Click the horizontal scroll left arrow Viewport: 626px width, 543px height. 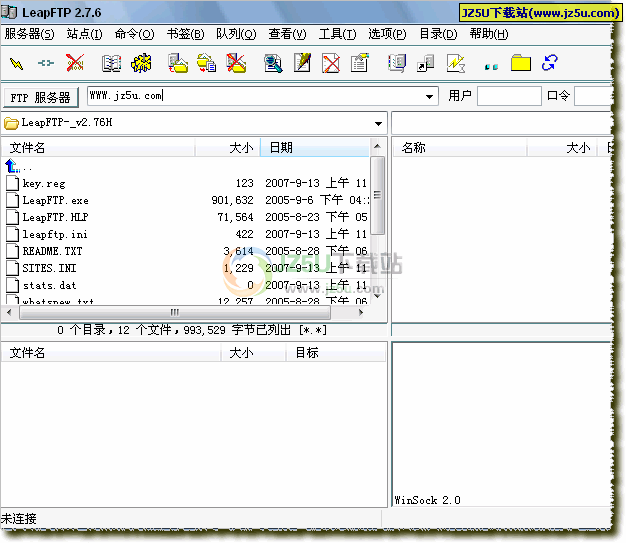pyautogui.click(x=9, y=313)
